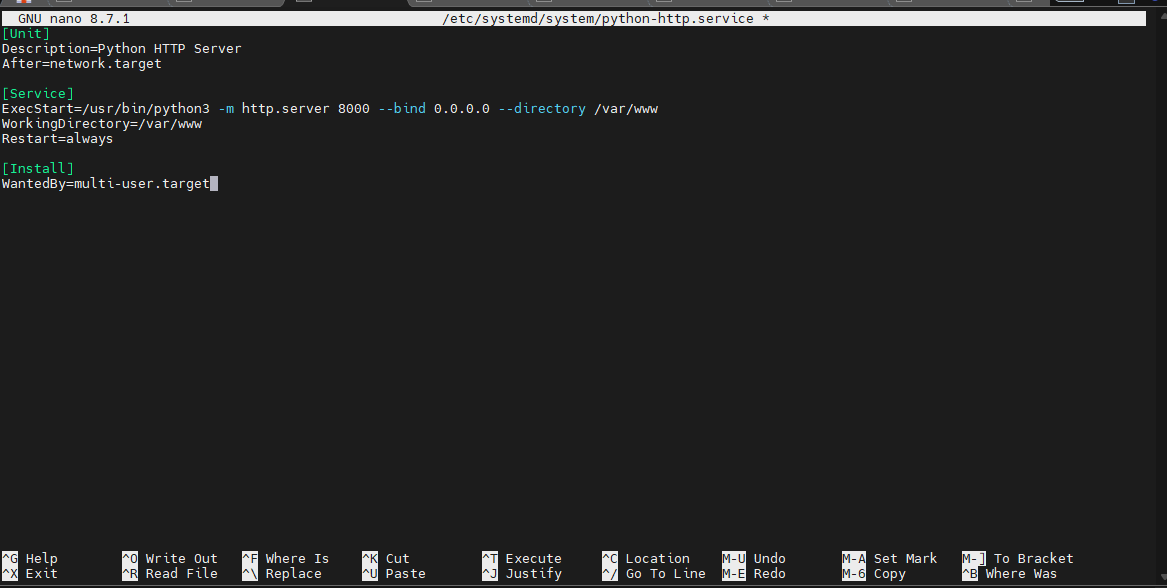Image resolution: width=1167 pixels, height=588 pixels.
Task: Click the ^C Location shortcut
Action: pos(646,558)
